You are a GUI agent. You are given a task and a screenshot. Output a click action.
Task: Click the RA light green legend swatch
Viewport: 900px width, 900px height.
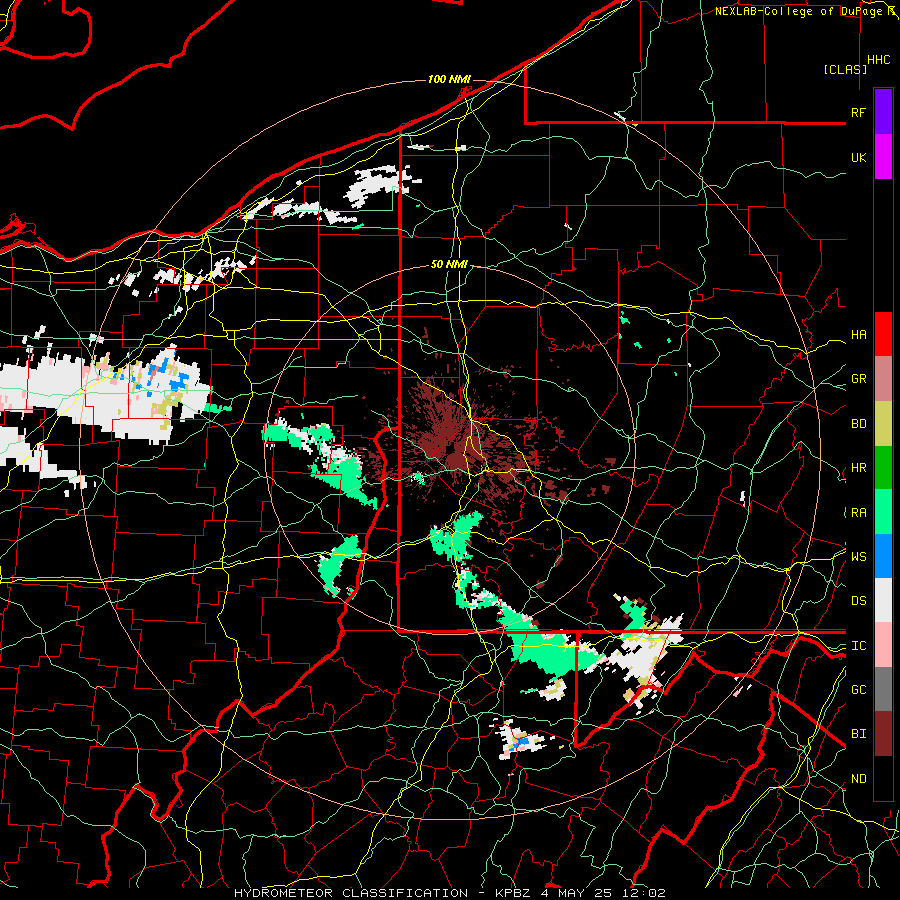click(x=883, y=512)
